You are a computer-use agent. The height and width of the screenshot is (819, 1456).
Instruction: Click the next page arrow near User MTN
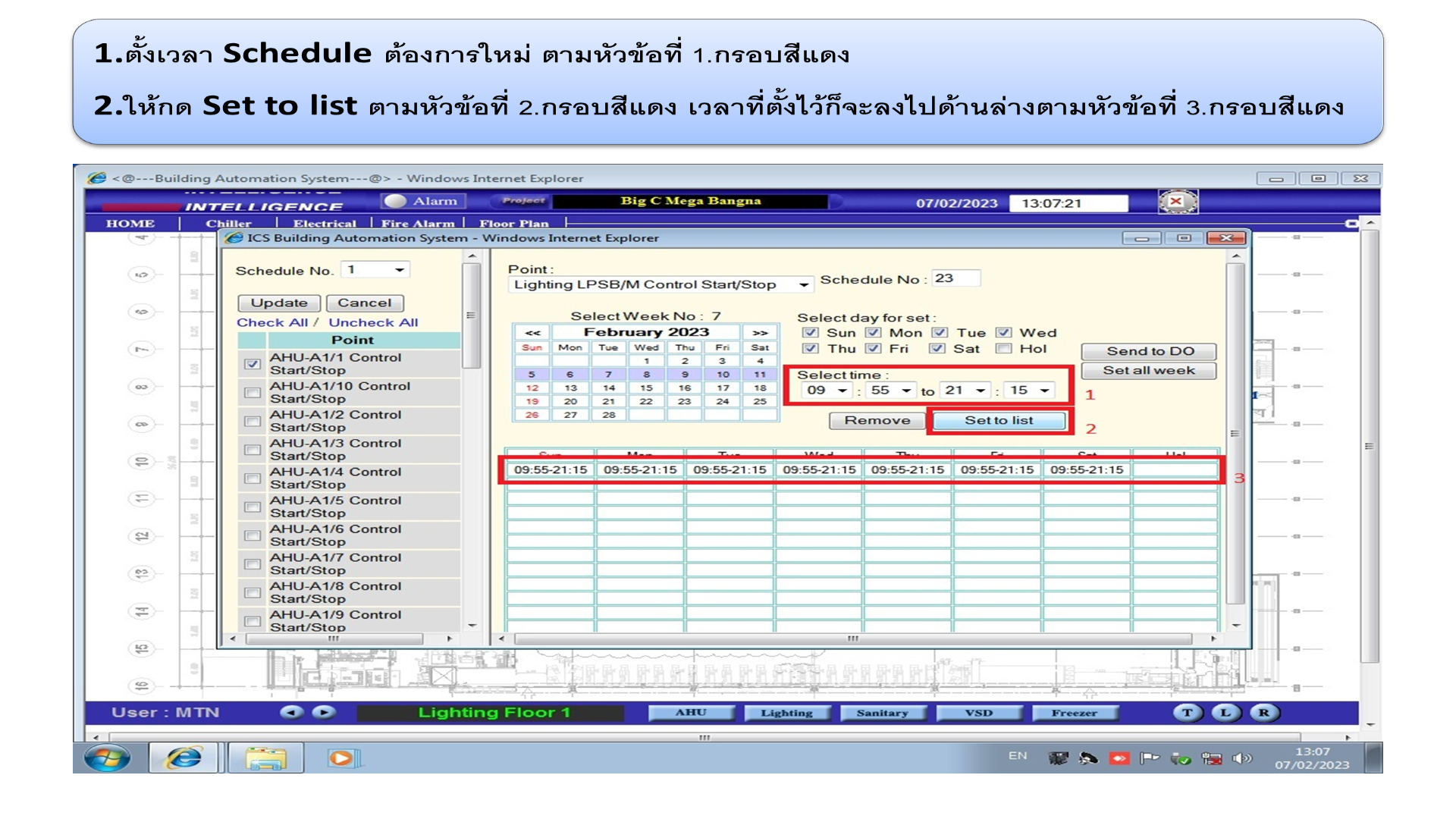click(x=324, y=712)
